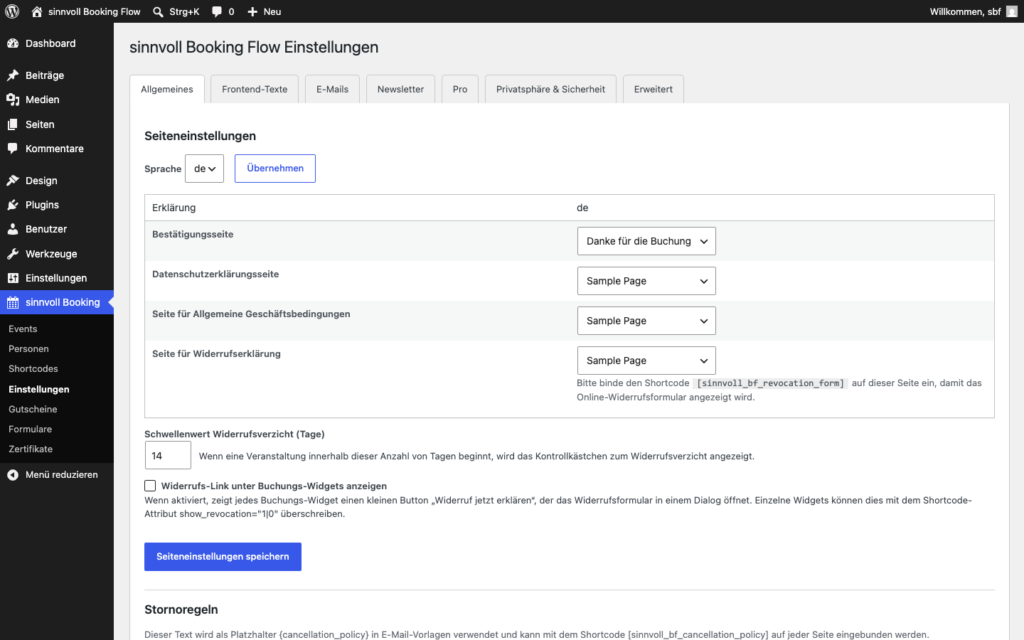Click the Plugins plug icon
This screenshot has width=1024, height=640.
click(x=12, y=204)
